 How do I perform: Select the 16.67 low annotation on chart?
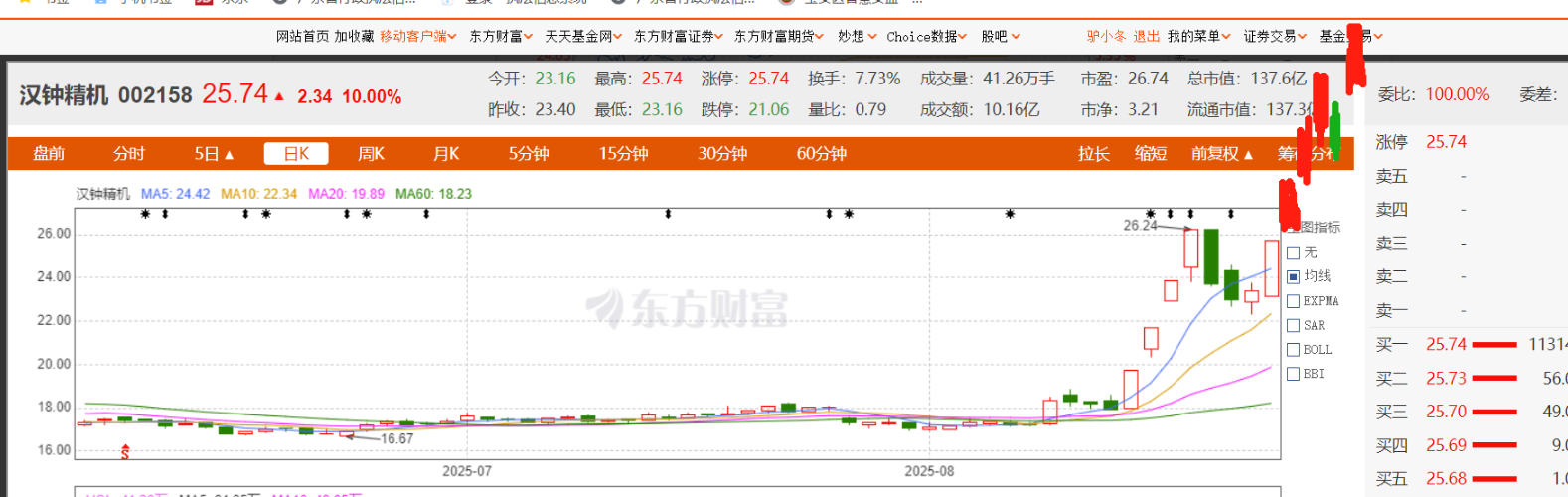click(396, 438)
